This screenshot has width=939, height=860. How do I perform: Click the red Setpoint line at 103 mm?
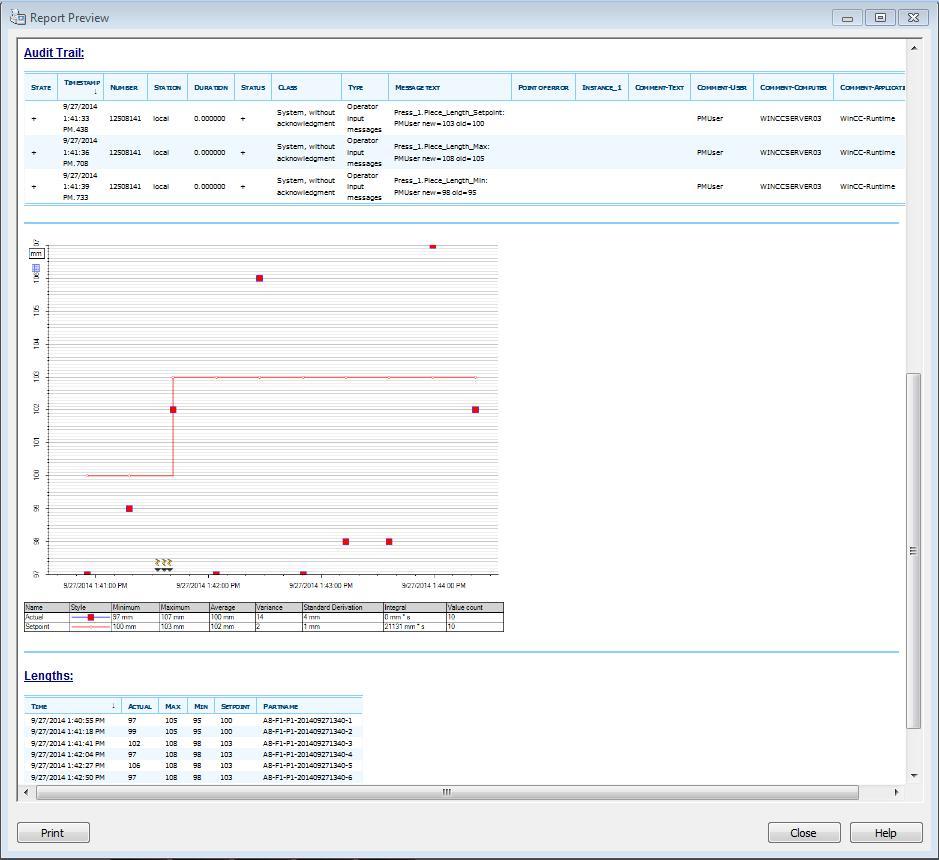(323, 377)
